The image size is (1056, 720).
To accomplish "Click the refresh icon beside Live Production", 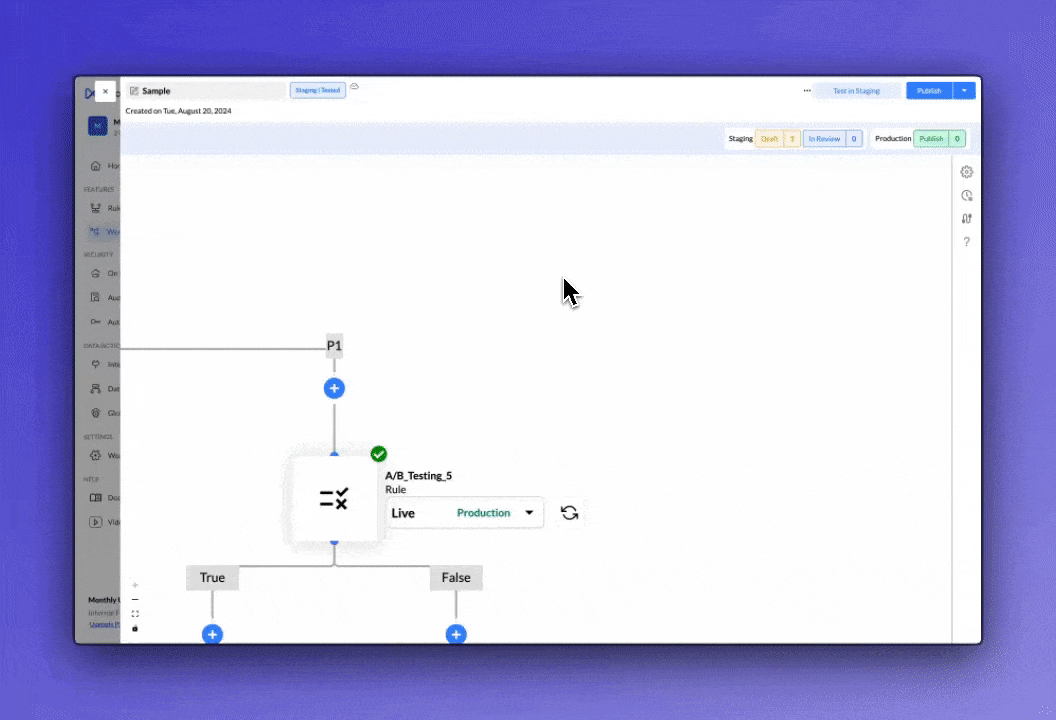I will point(569,513).
